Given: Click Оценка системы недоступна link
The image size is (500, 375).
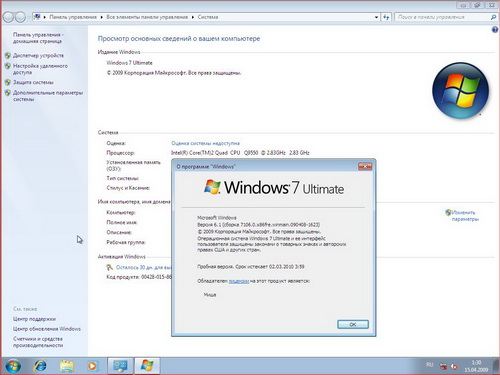Looking at the screenshot, I should coord(205,143).
